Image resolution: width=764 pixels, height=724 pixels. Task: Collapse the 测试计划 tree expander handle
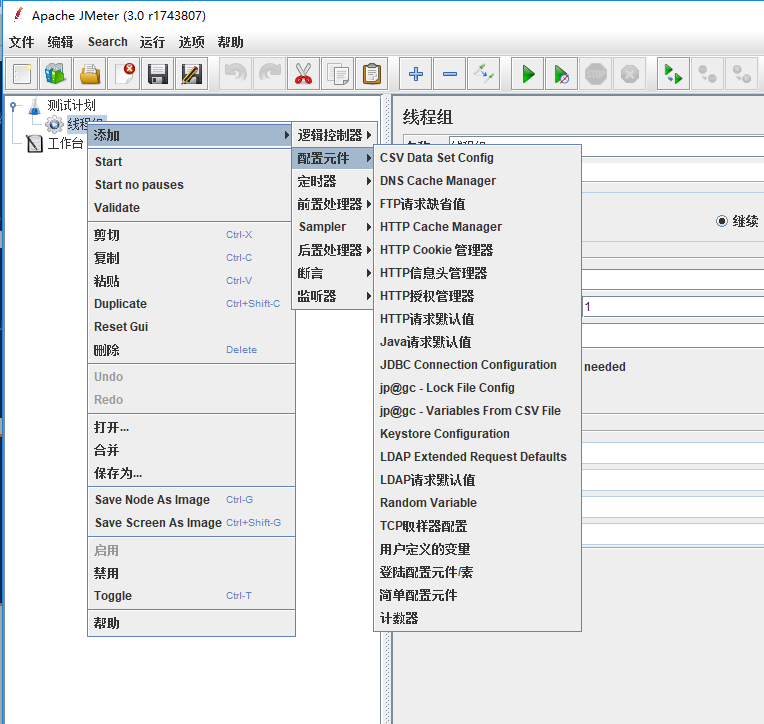[x=13, y=105]
